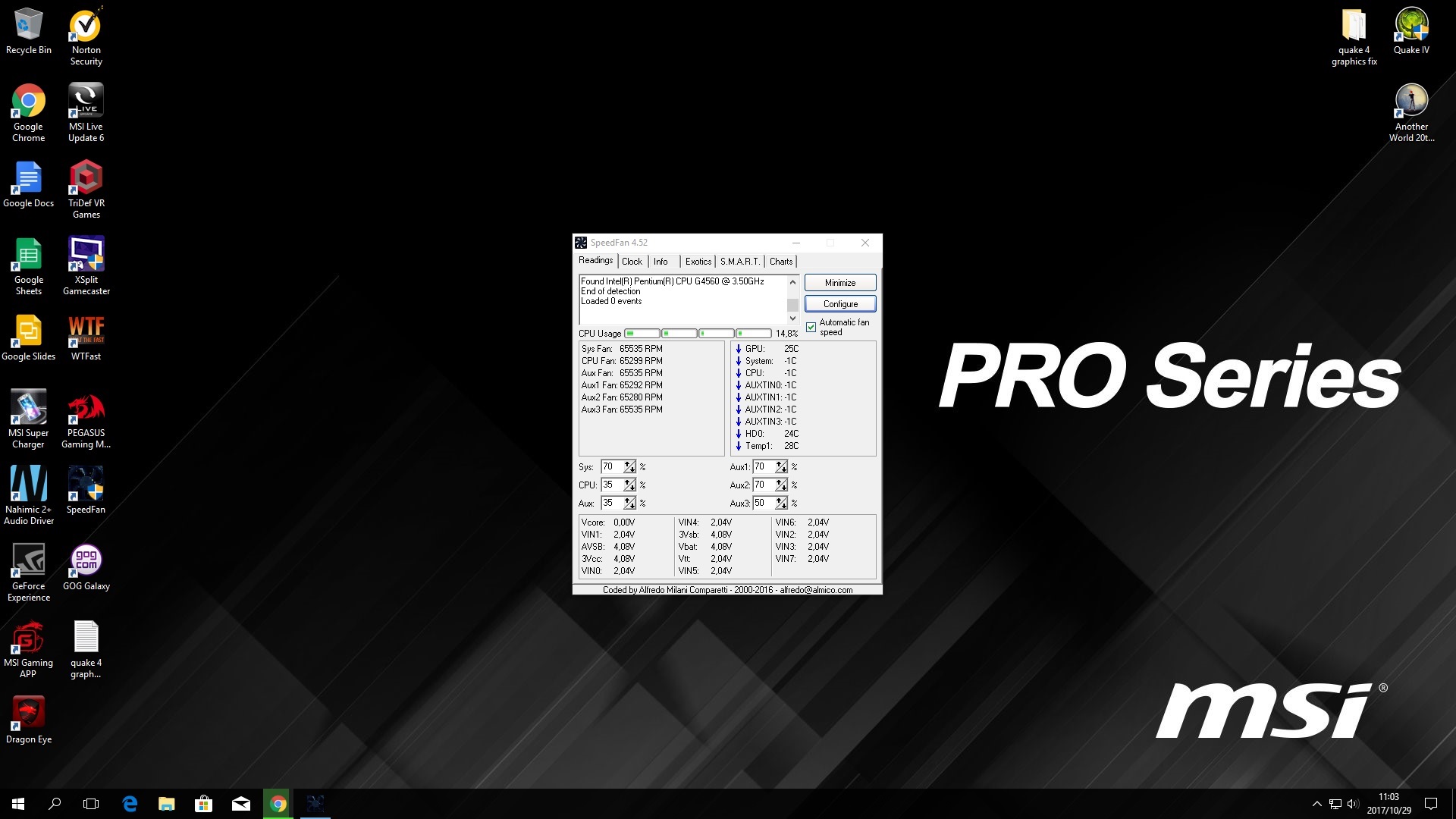Open GeForce Experience shortcut
1456x819 pixels.
pos(29,573)
